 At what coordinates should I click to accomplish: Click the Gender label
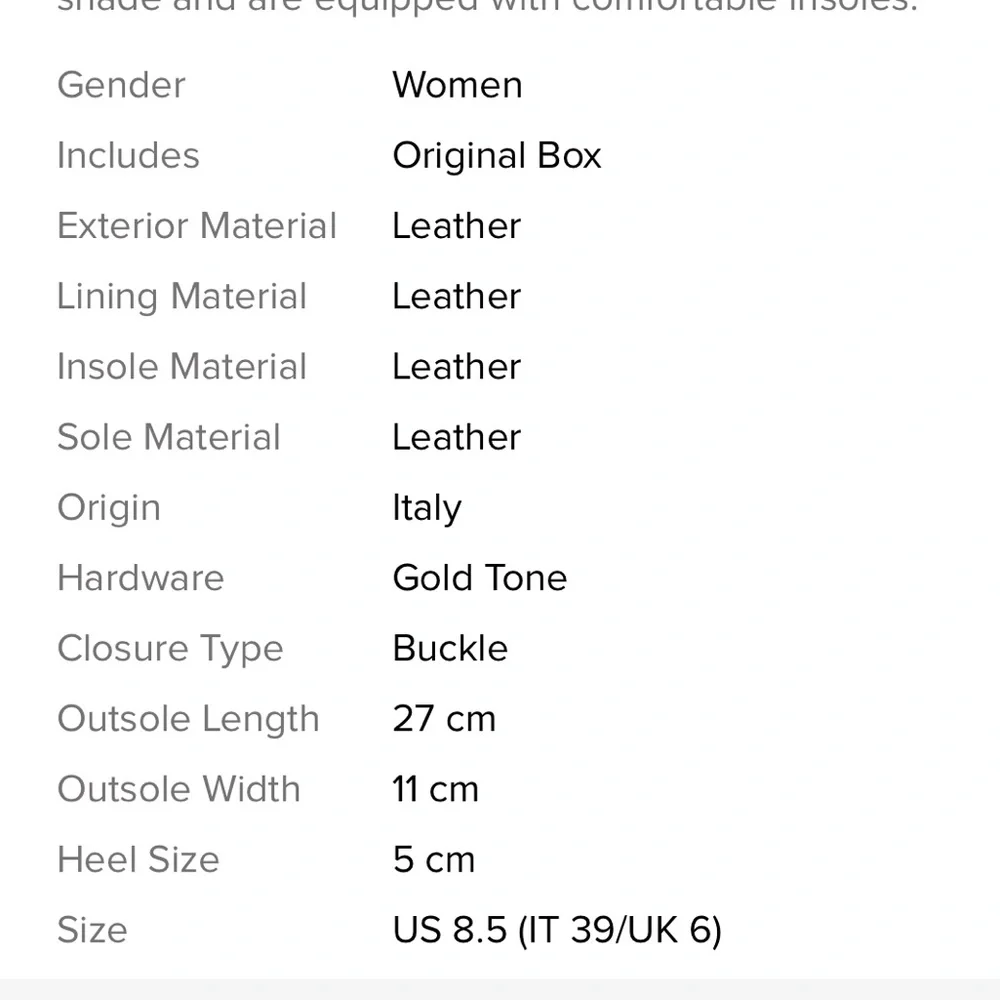pyautogui.click(x=121, y=85)
